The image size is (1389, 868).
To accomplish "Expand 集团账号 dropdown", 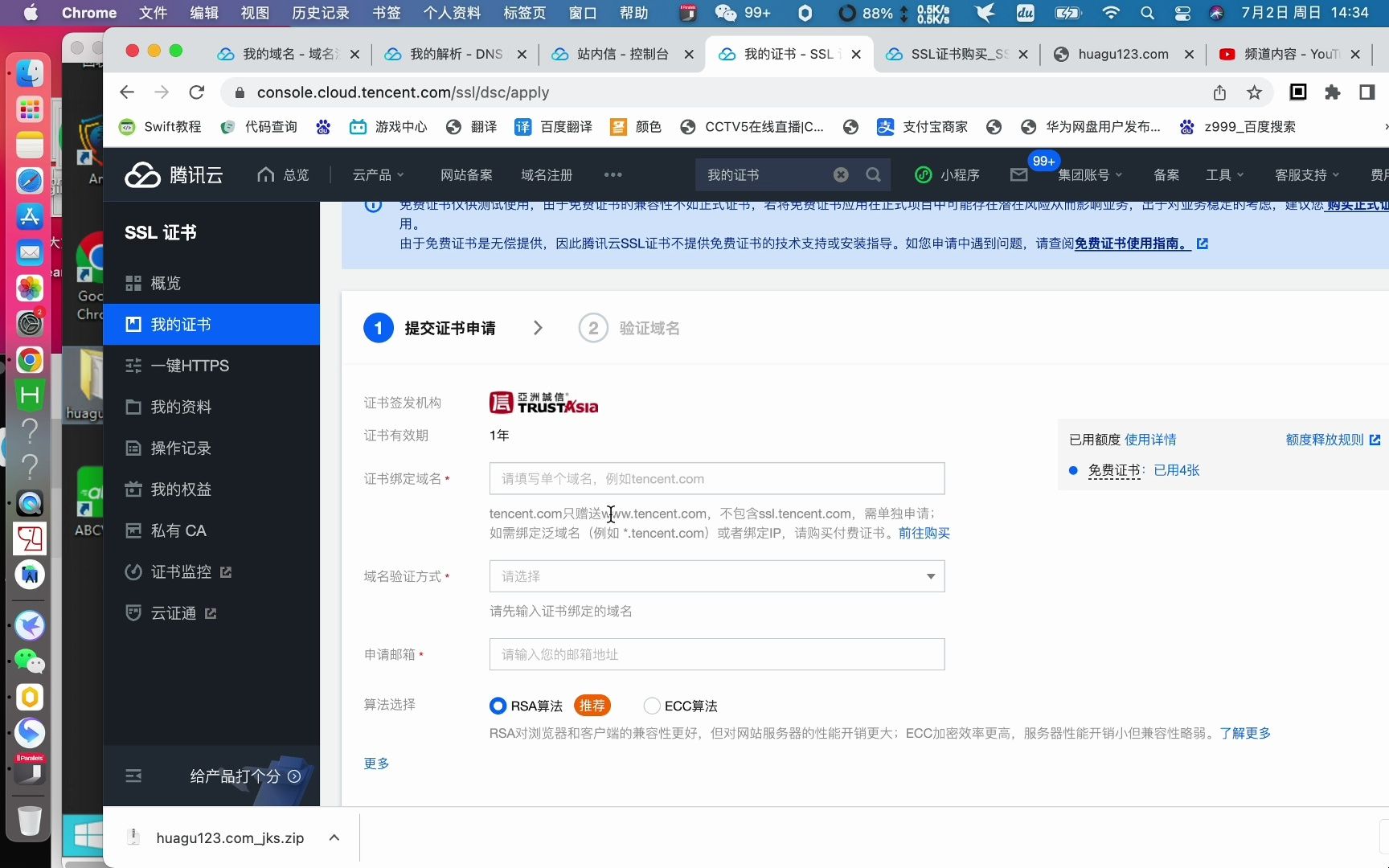I will pyautogui.click(x=1090, y=174).
